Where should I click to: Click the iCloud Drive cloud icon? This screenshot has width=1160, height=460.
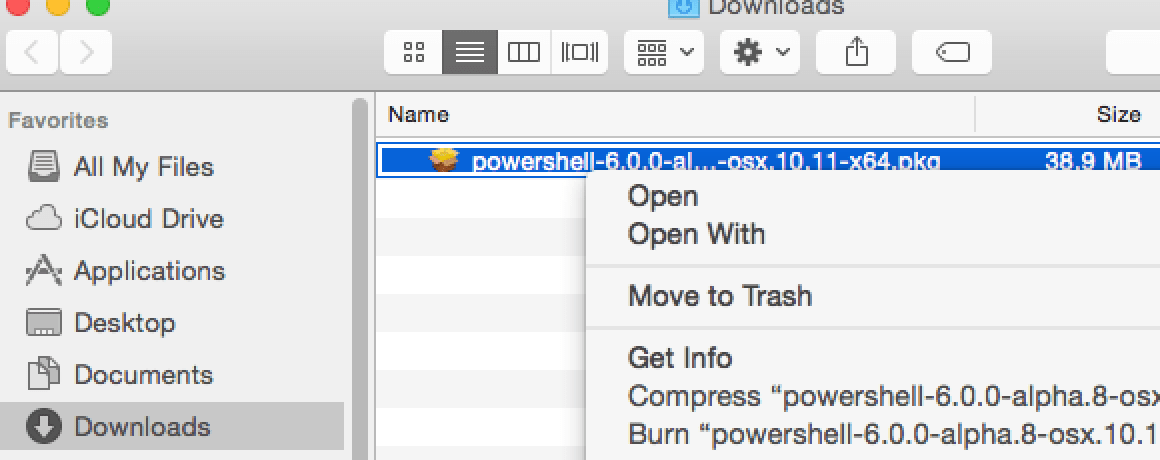coord(44,219)
